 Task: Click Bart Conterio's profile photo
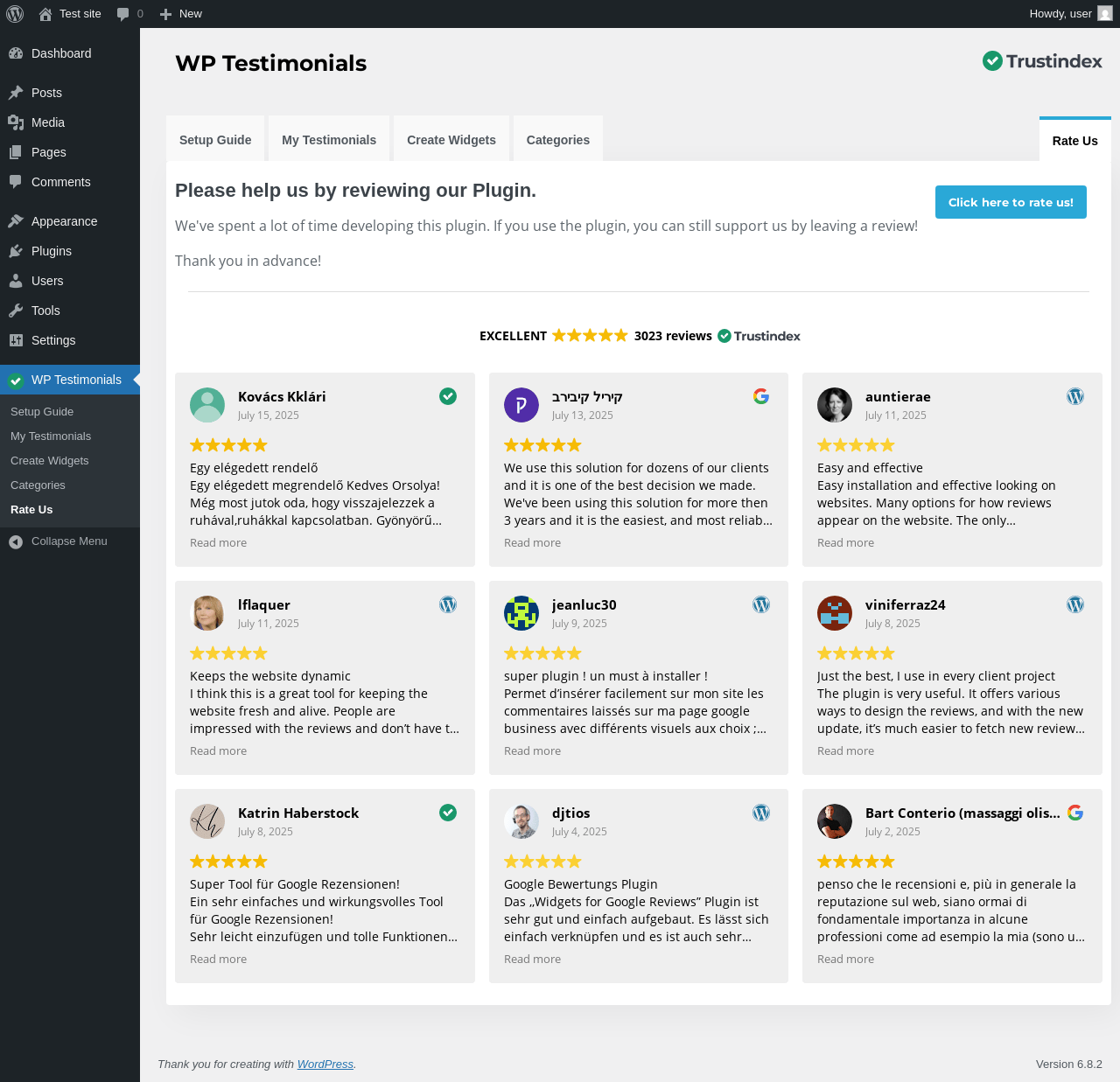point(835,821)
